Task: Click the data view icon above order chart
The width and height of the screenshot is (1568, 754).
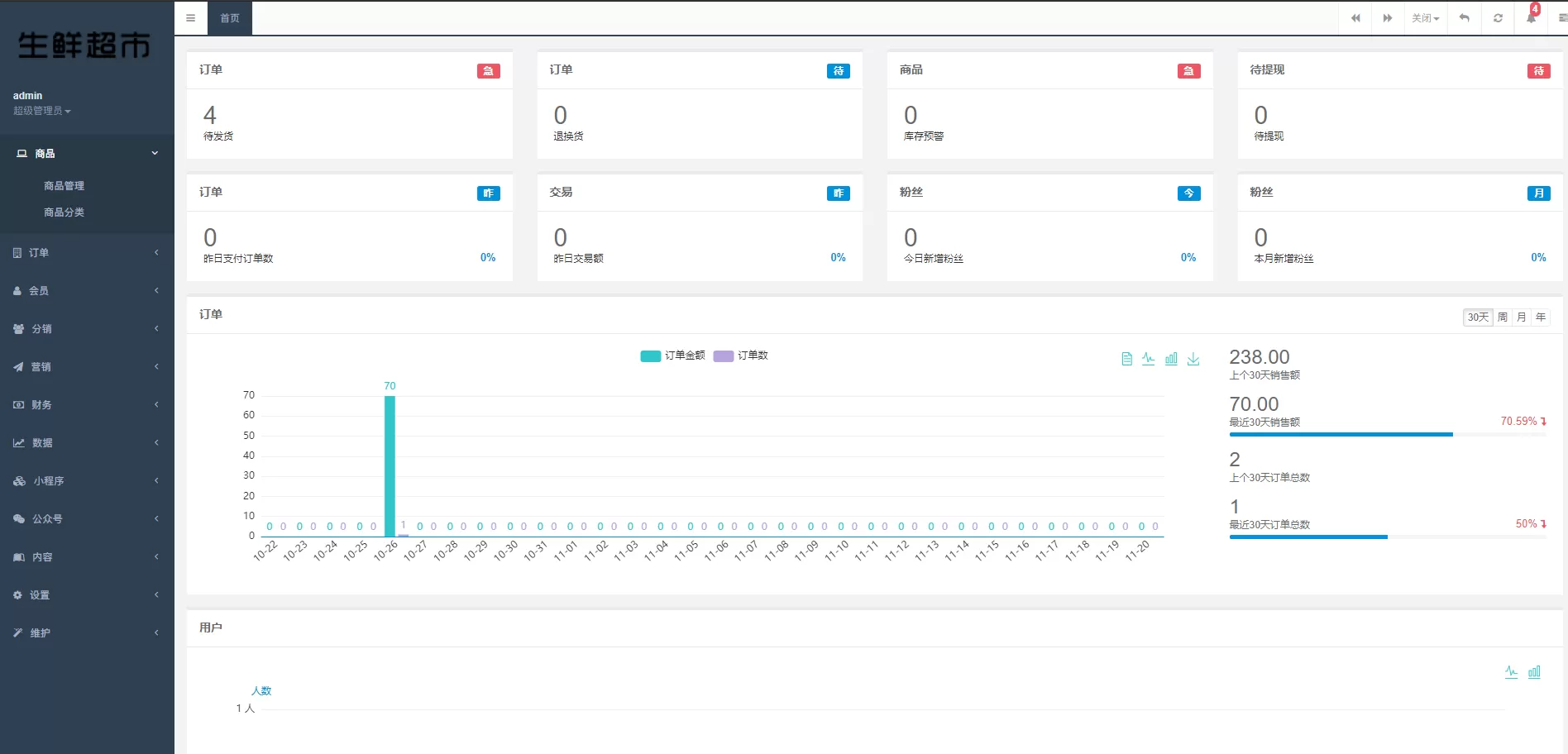Action: (1126, 359)
